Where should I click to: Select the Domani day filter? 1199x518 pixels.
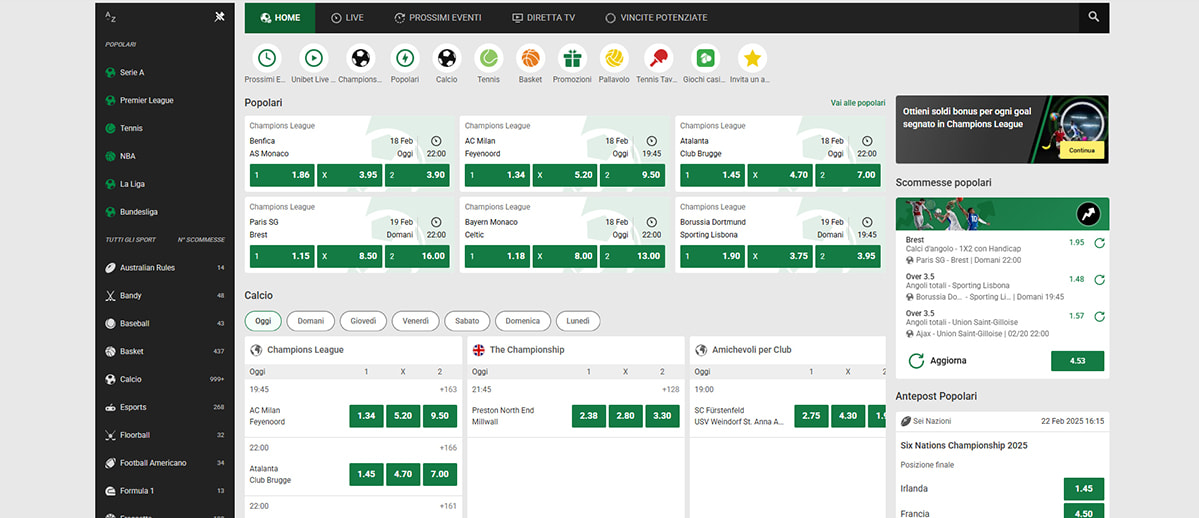point(310,321)
